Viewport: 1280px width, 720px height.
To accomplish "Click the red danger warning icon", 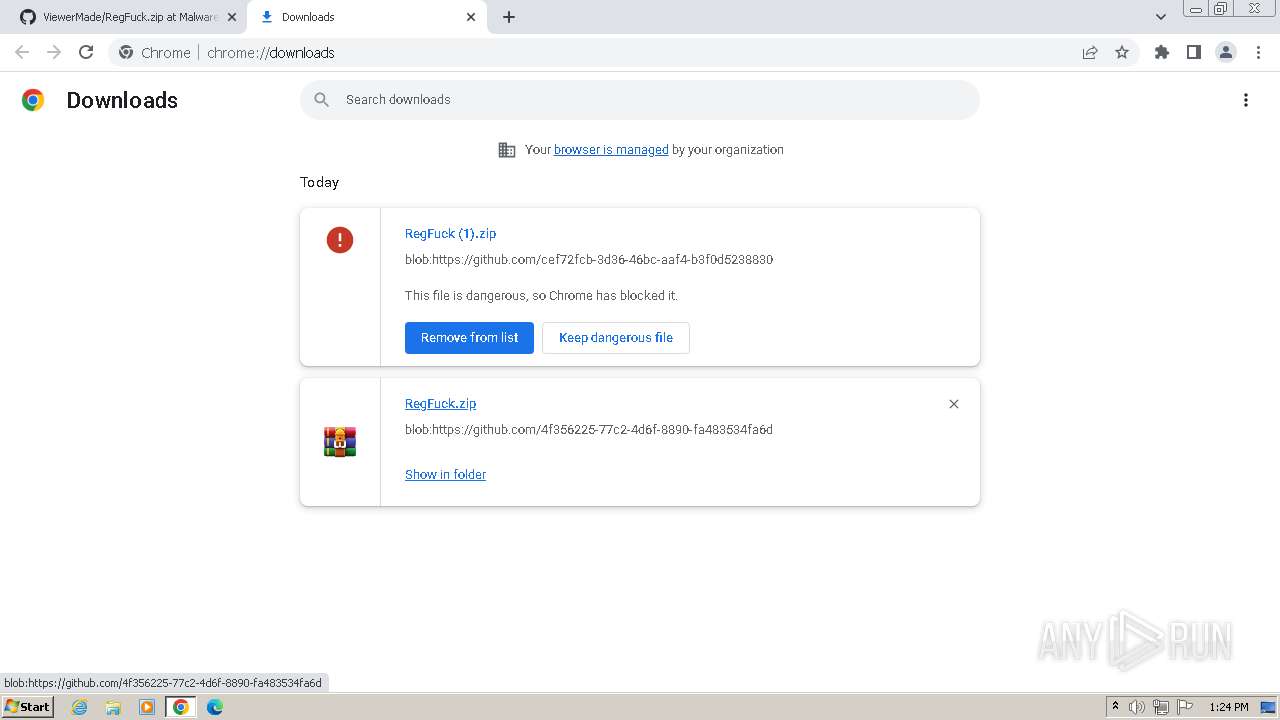I will (x=340, y=240).
